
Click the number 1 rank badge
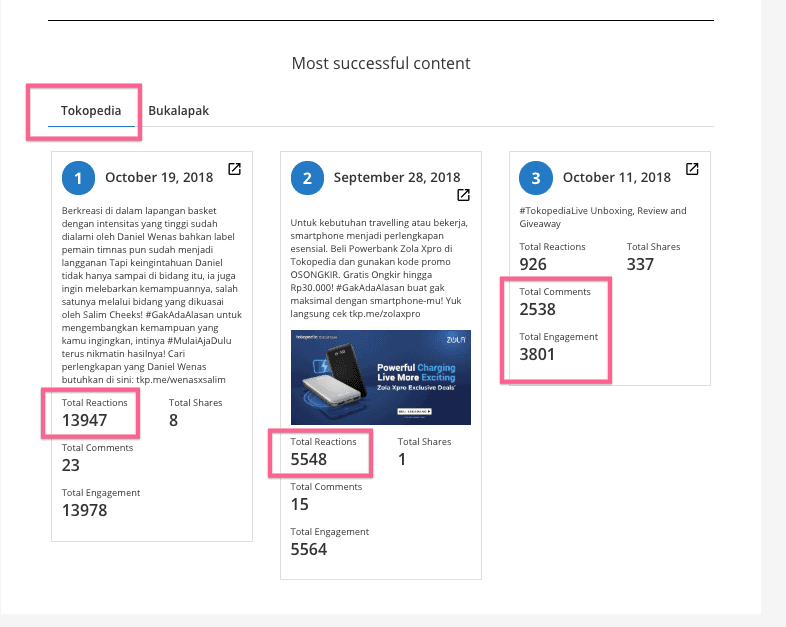coord(78,178)
